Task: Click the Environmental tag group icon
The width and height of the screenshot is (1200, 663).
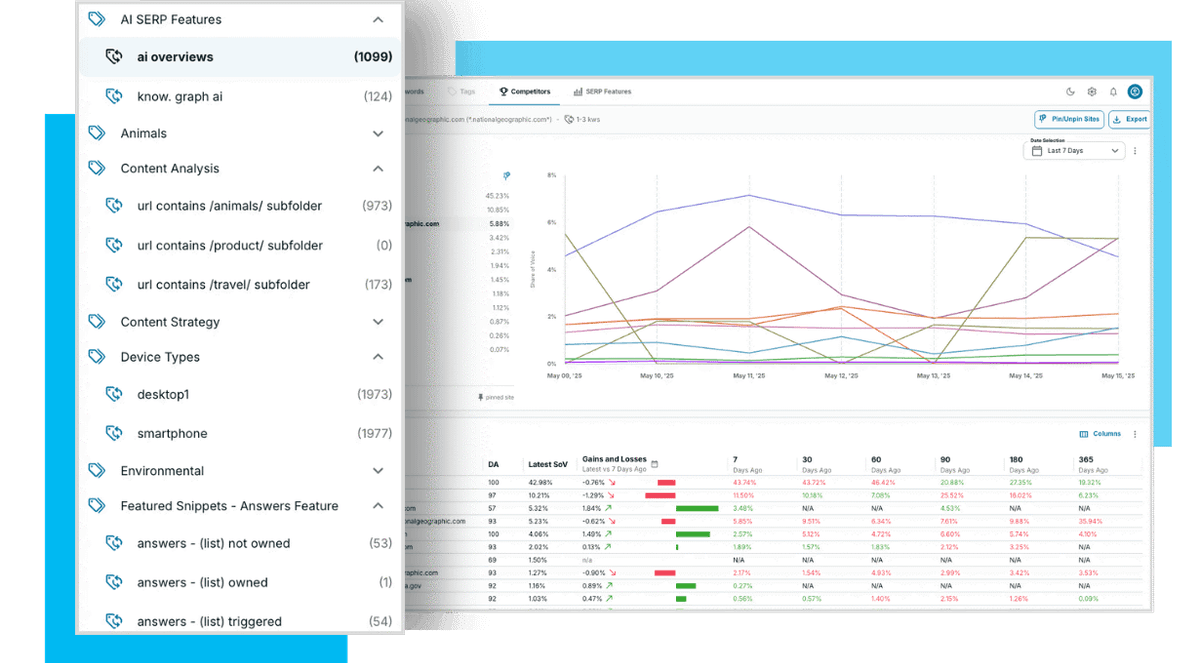Action: point(96,470)
